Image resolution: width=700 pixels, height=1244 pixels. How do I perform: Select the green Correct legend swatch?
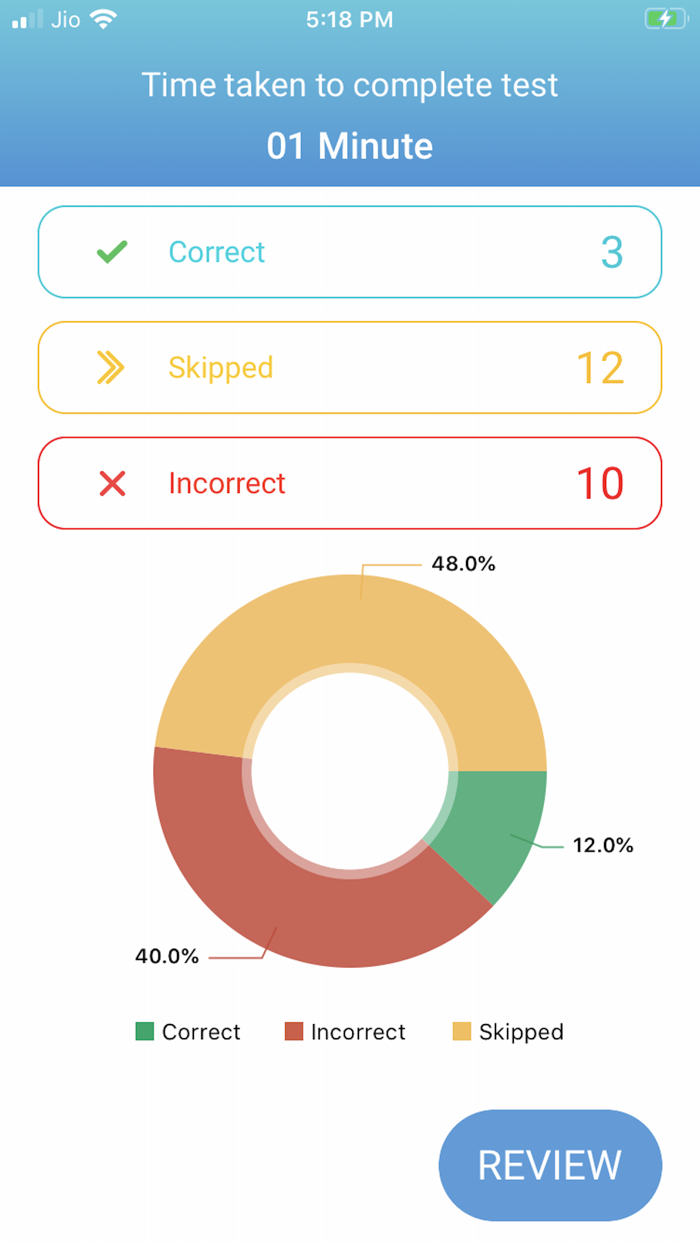point(145,1031)
